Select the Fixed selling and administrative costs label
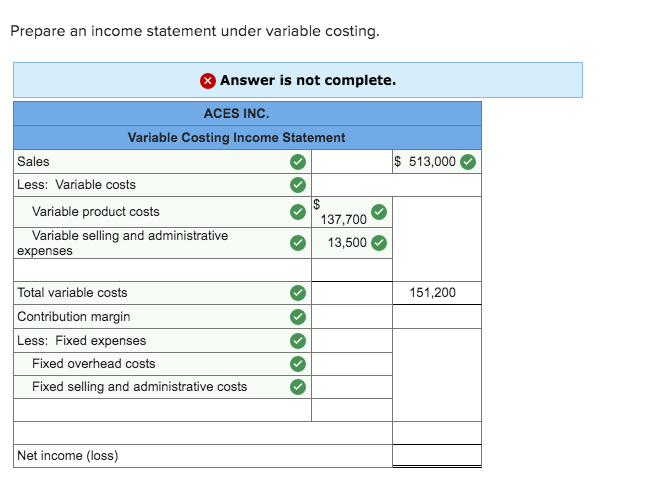The width and height of the screenshot is (648, 487). point(139,387)
